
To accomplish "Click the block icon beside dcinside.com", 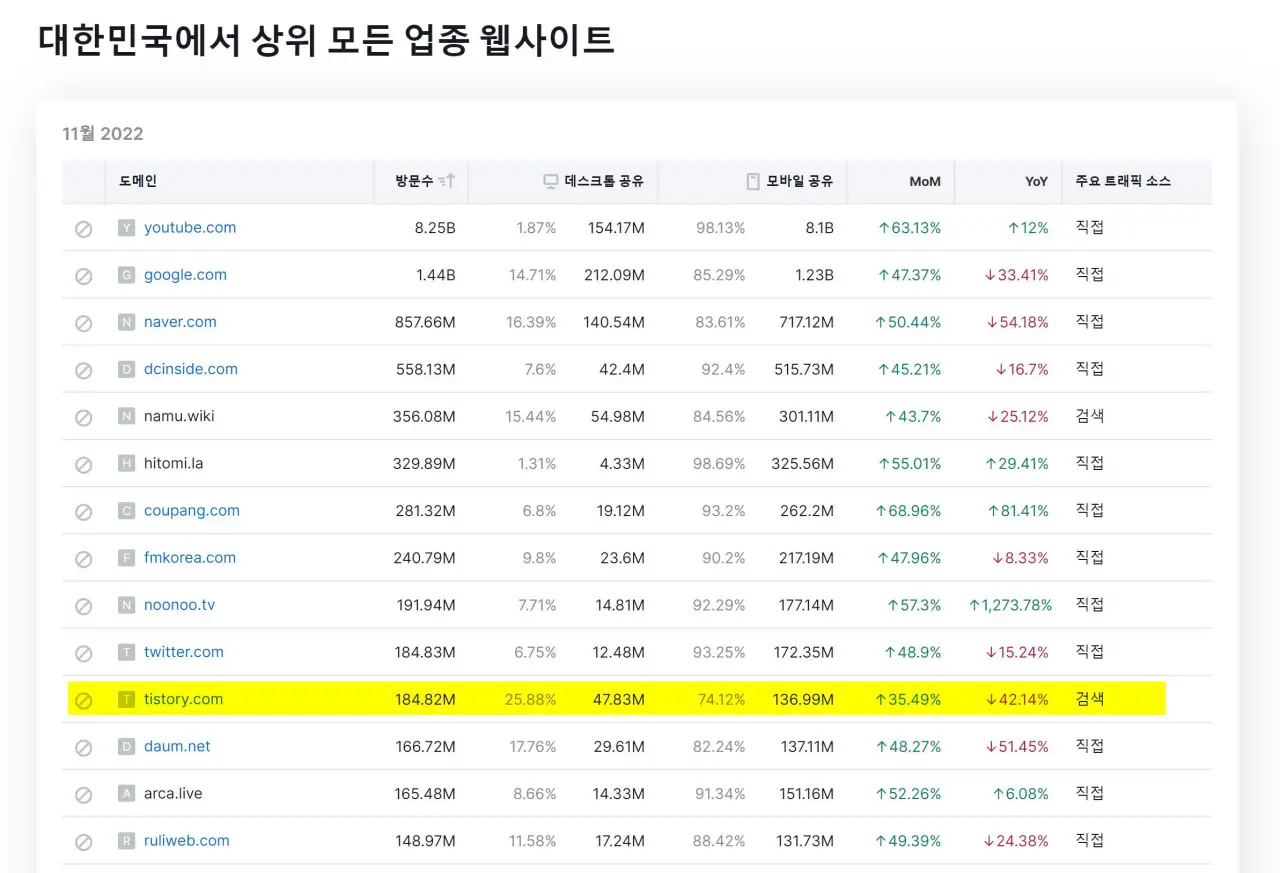I will tap(84, 370).
